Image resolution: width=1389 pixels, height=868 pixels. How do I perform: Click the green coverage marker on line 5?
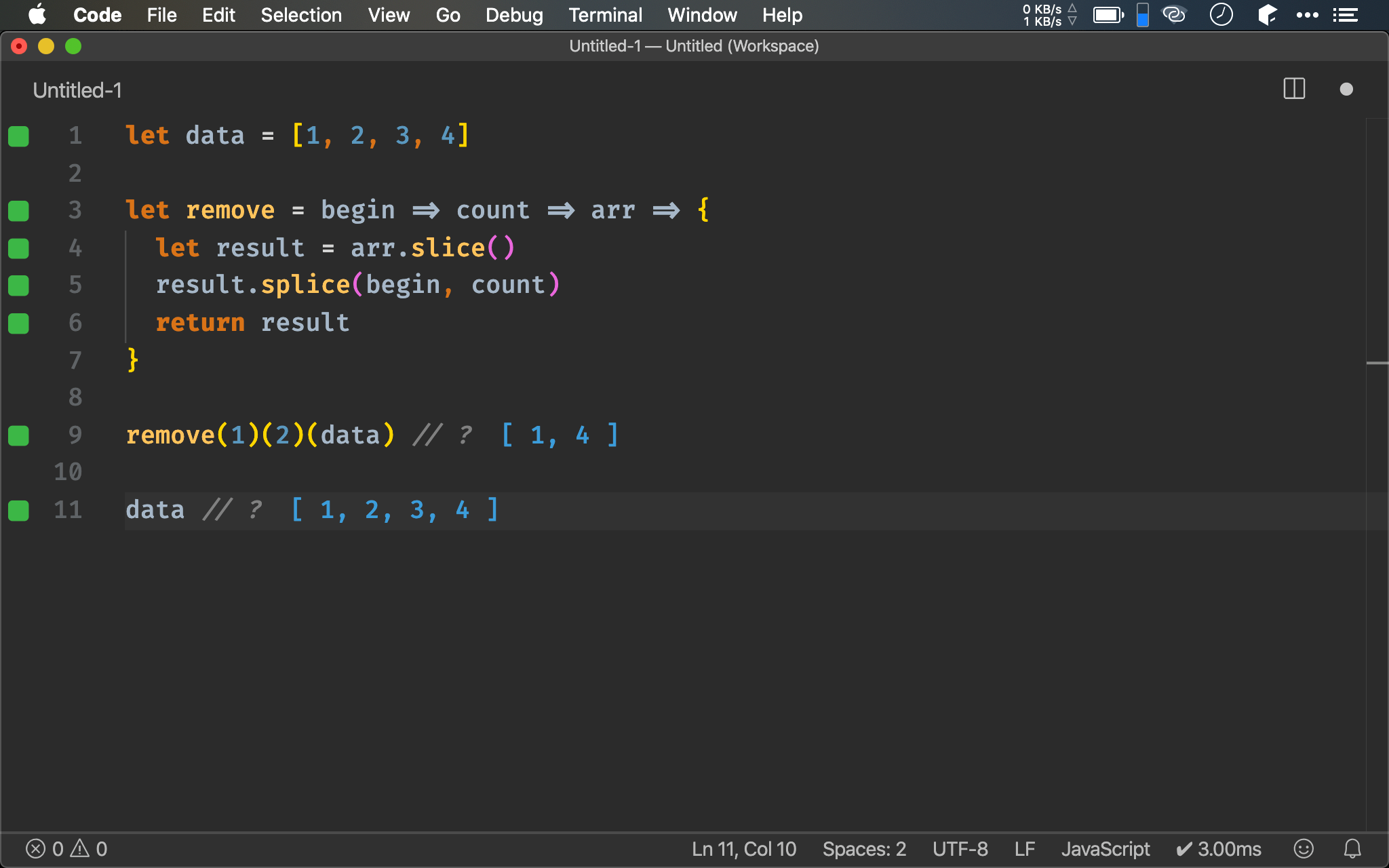18,285
